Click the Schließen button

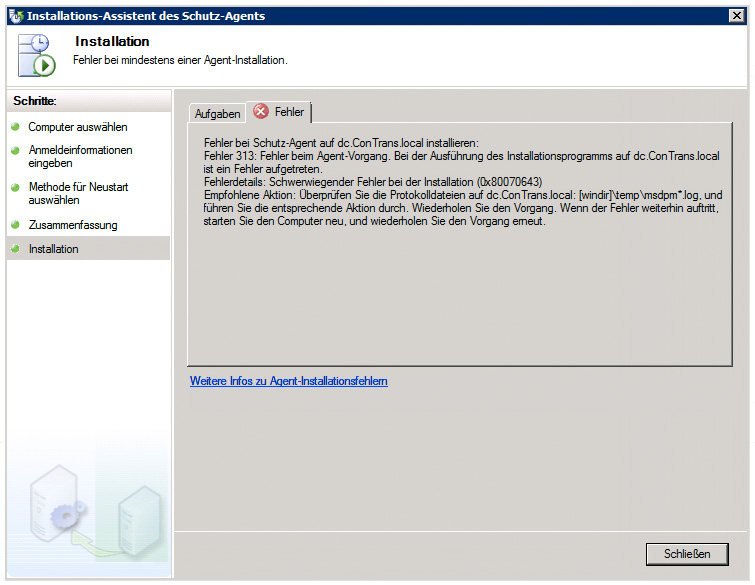[x=687, y=554]
